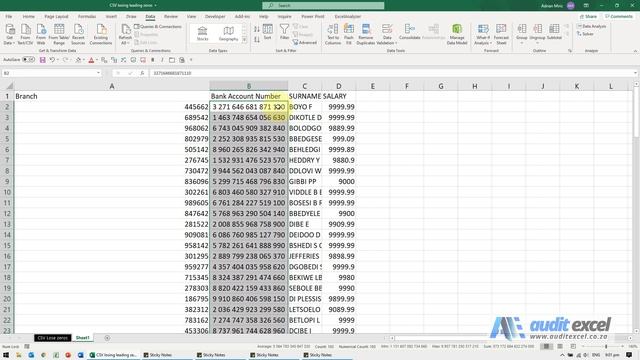Choose From Table/Range
The width and height of the screenshot is (640, 360).
pyautogui.click(x=59, y=34)
